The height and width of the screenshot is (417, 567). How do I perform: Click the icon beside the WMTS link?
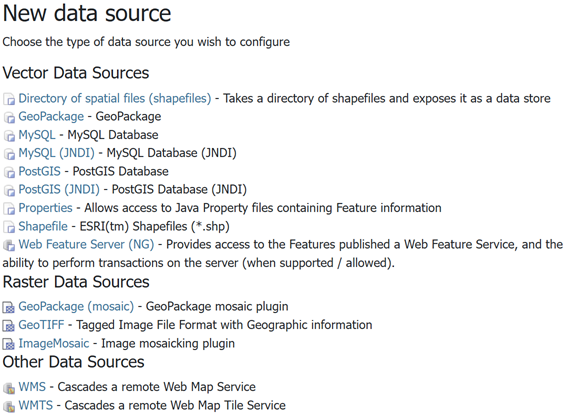(x=9, y=407)
